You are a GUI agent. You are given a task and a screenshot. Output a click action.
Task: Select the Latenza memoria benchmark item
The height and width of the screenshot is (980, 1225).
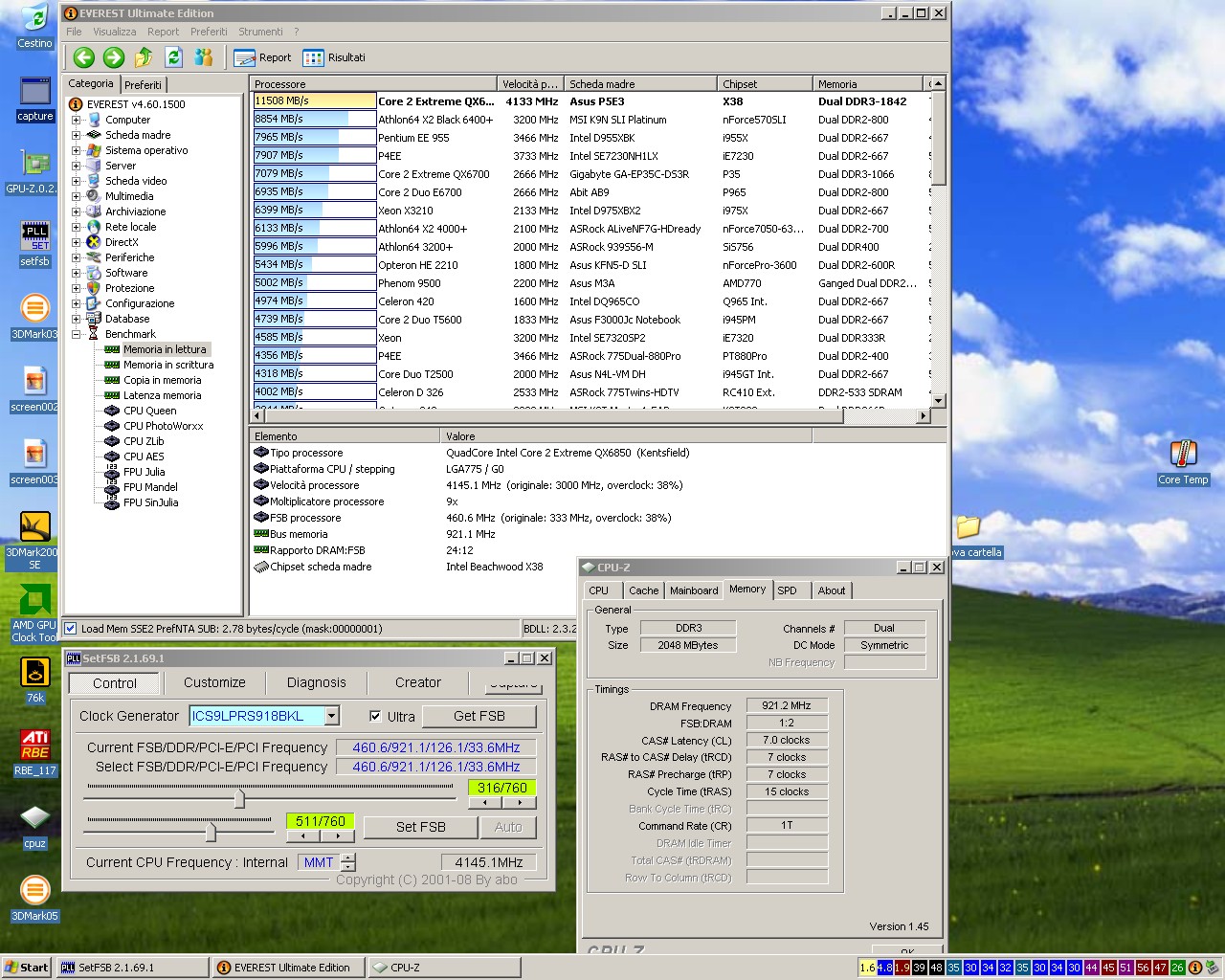coord(162,395)
